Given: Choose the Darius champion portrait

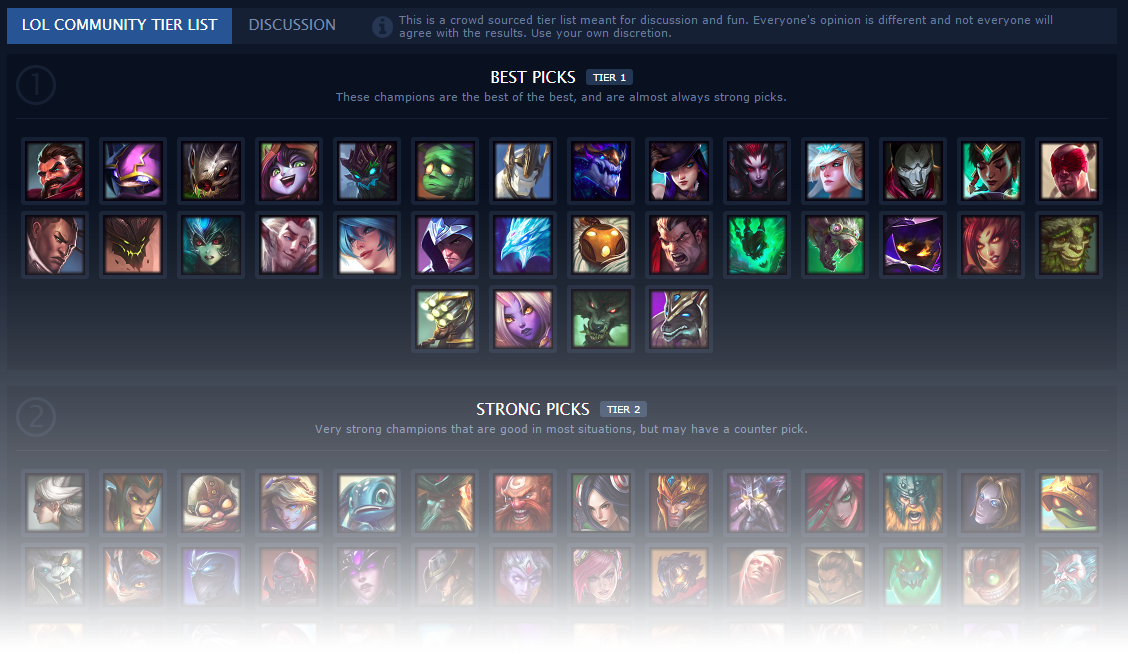Looking at the screenshot, I should click(x=679, y=245).
